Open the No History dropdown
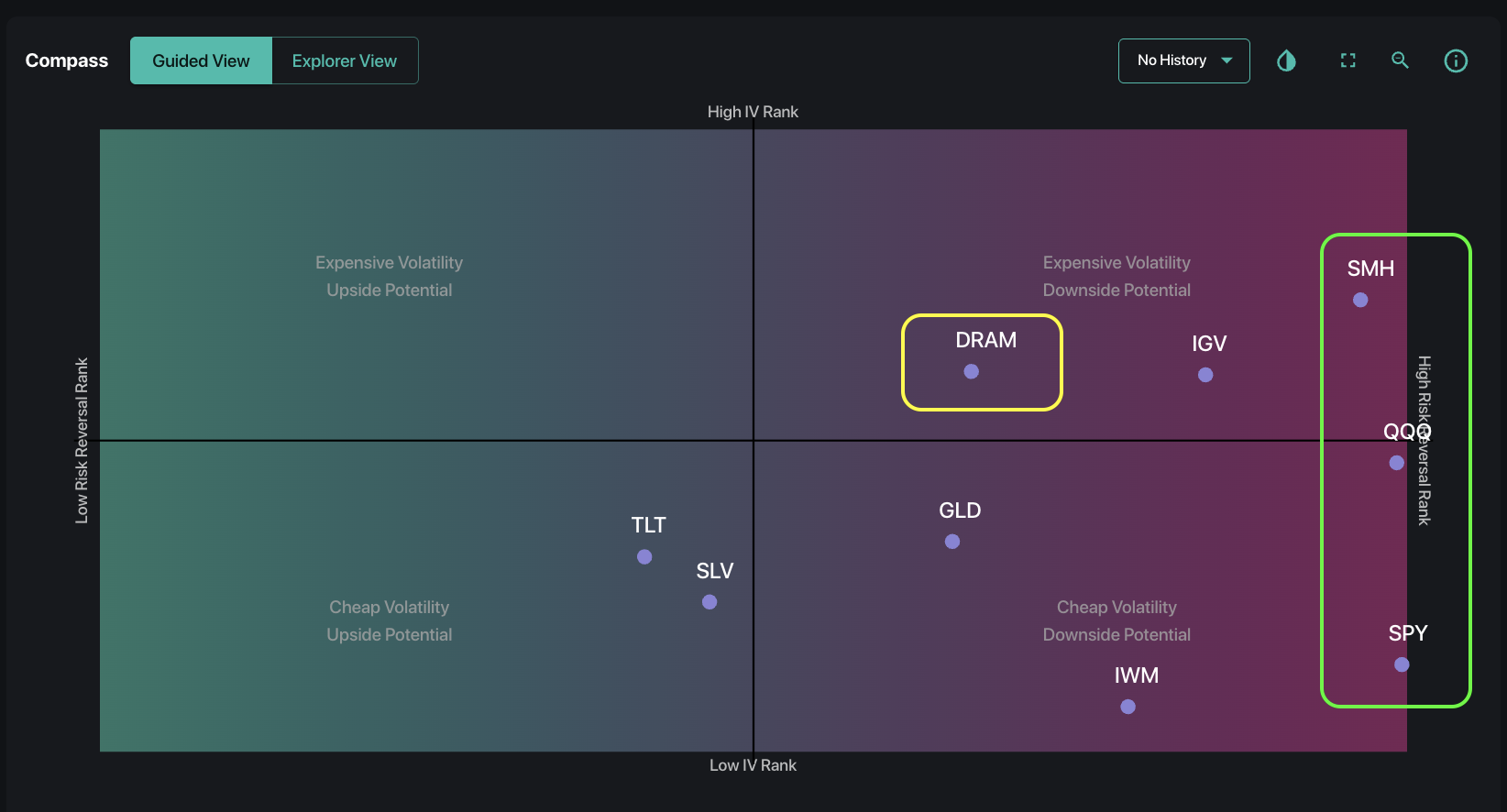 pyautogui.click(x=1183, y=60)
